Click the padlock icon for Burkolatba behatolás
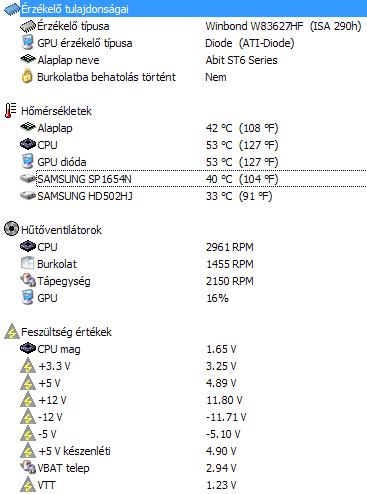 pos(27,76)
